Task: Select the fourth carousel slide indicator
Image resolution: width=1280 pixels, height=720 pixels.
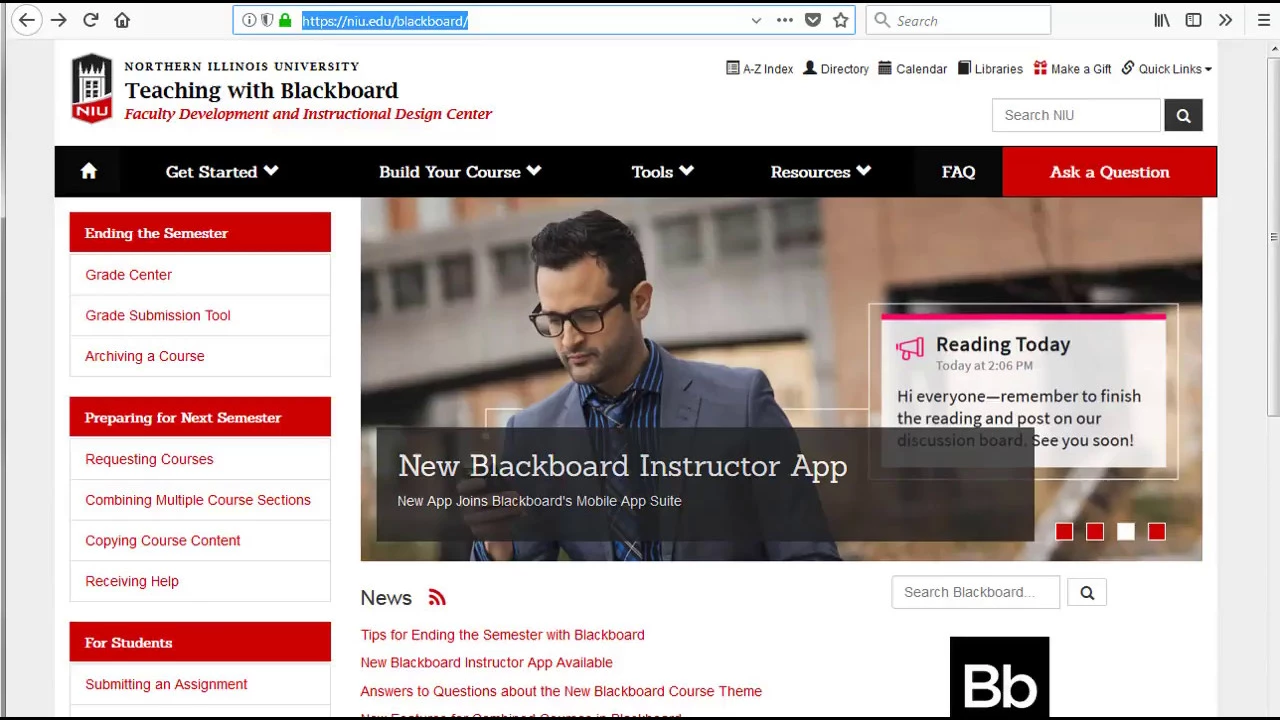Action: 1157,532
